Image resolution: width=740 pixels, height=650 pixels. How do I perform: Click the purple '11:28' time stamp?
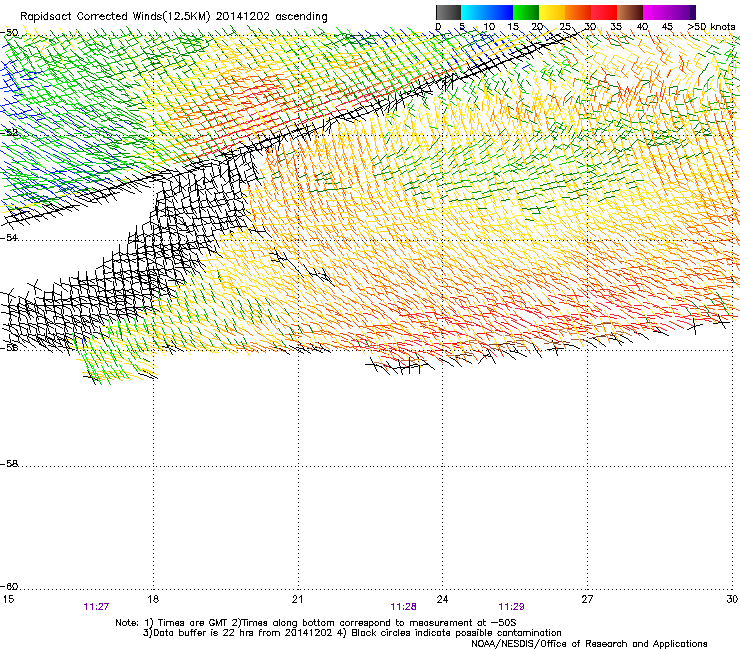(404, 607)
